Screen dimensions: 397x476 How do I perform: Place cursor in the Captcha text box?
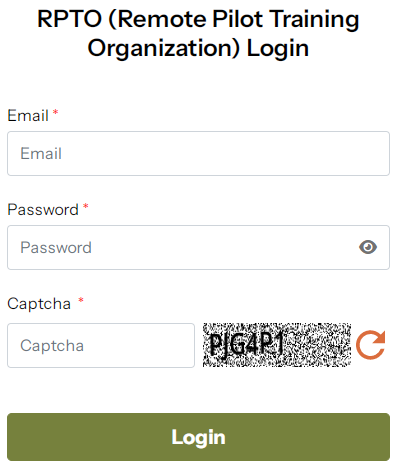click(x=101, y=345)
